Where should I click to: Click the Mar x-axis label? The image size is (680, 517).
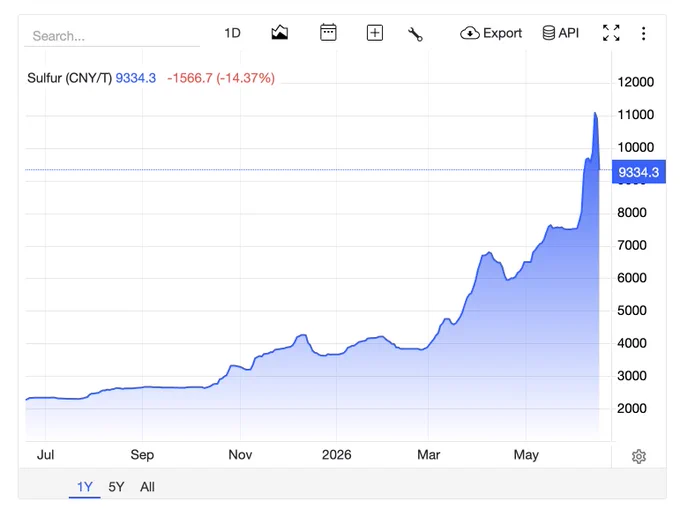[x=428, y=455]
